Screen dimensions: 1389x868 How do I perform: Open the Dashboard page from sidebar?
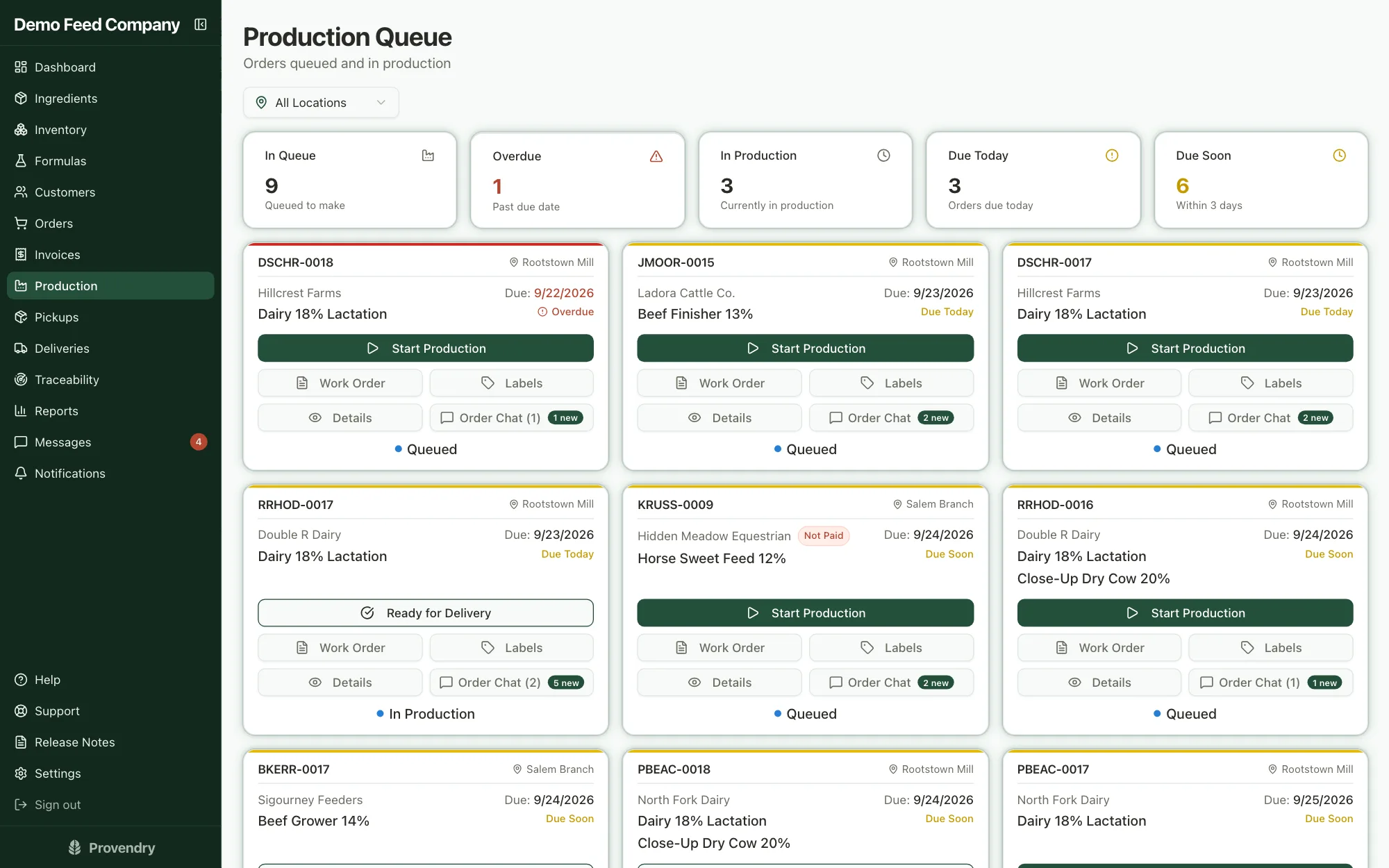click(110, 67)
